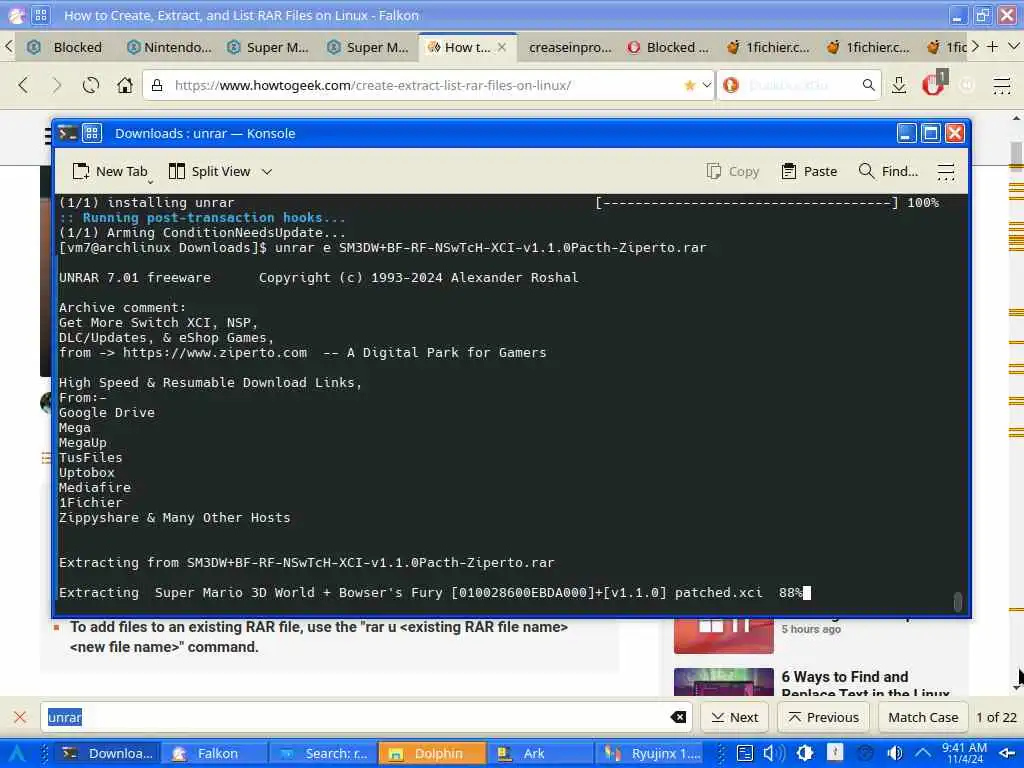This screenshot has height=768, width=1024.
Task: Click the Falkon address bar URL
Action: [373, 85]
